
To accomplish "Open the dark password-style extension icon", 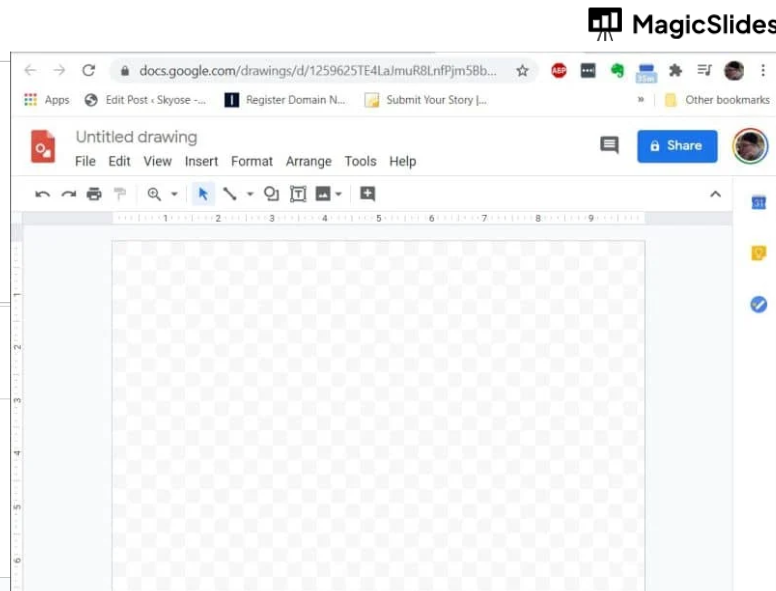I will coord(588,71).
